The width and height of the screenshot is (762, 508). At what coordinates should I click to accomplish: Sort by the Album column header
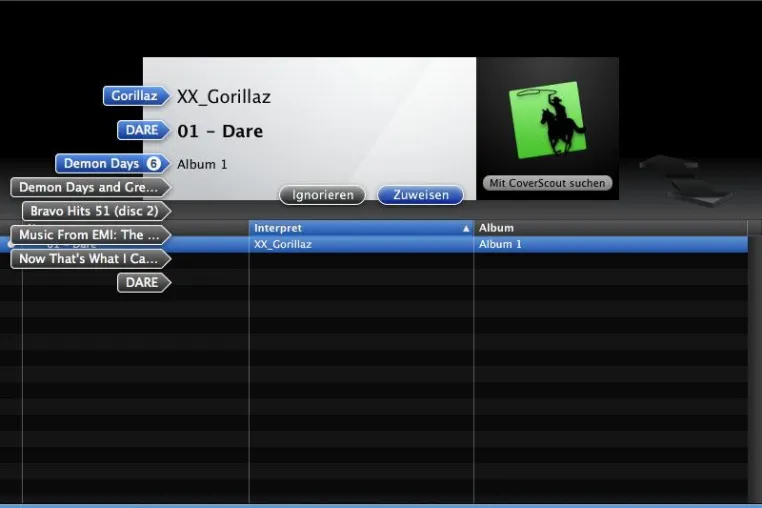(x=610, y=228)
